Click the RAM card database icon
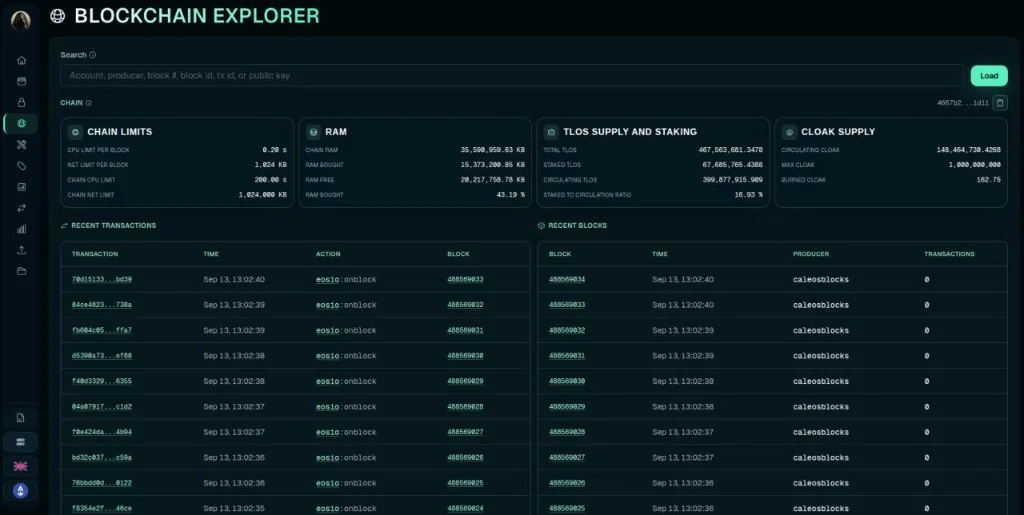The height and width of the screenshot is (515, 1024). pos(313,132)
